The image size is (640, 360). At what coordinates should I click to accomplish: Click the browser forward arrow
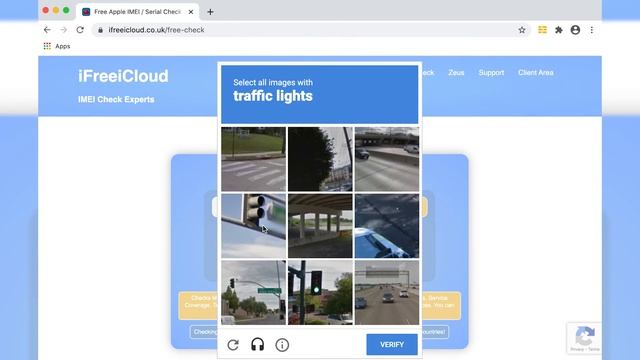[x=64, y=30]
